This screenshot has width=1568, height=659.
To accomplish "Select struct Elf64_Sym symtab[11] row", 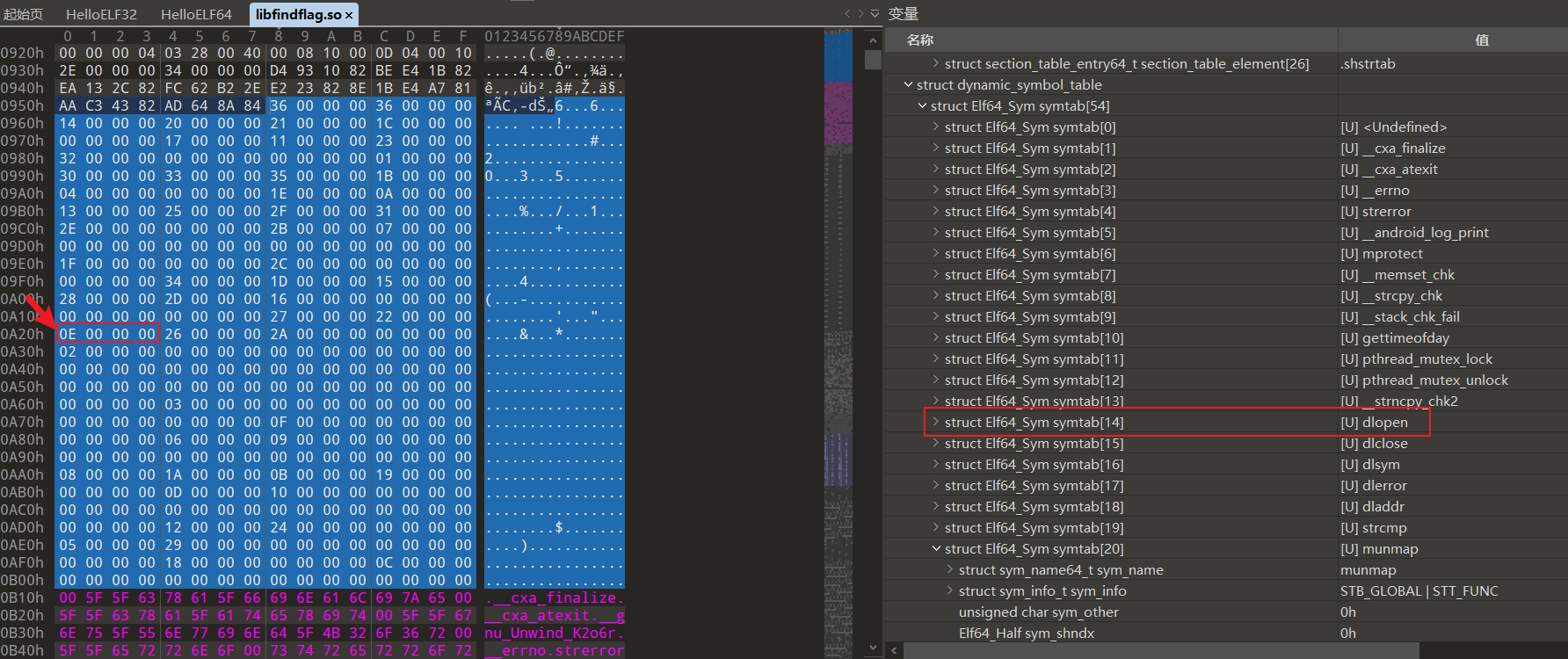I will 1226,358.
